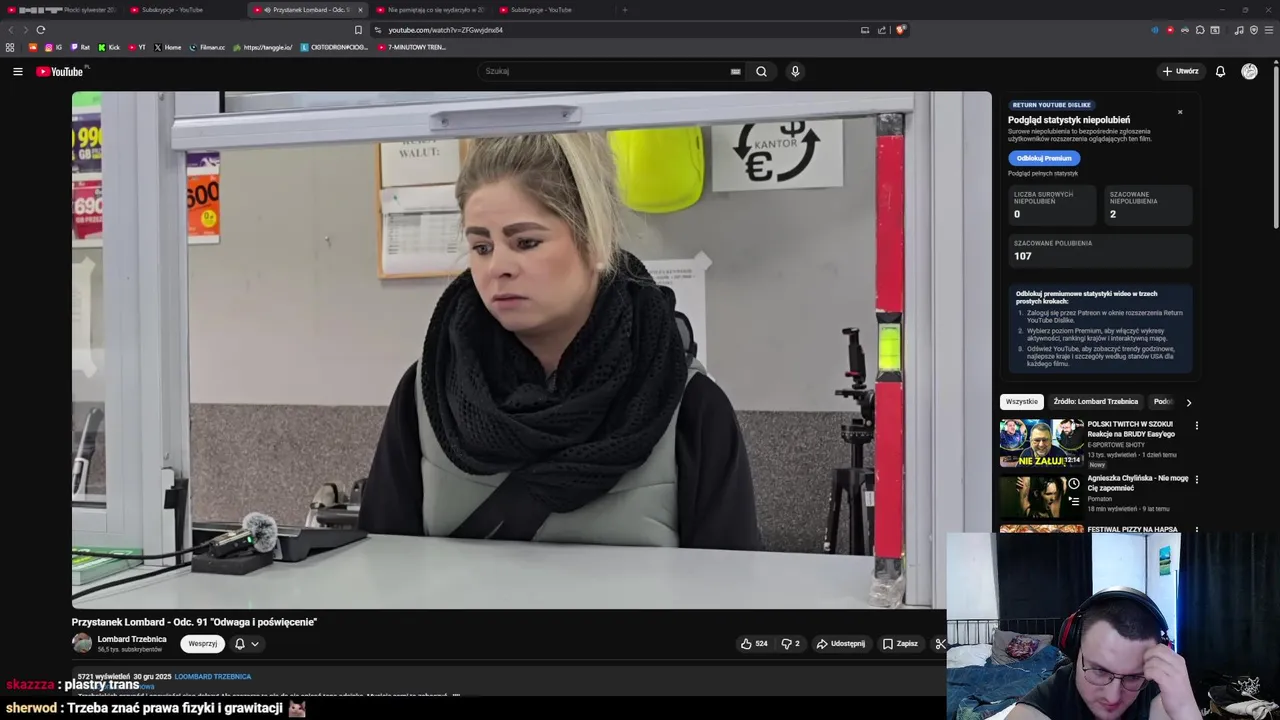1280x720 pixels.
Task: Open the Kick bookmark
Action: tap(109, 47)
